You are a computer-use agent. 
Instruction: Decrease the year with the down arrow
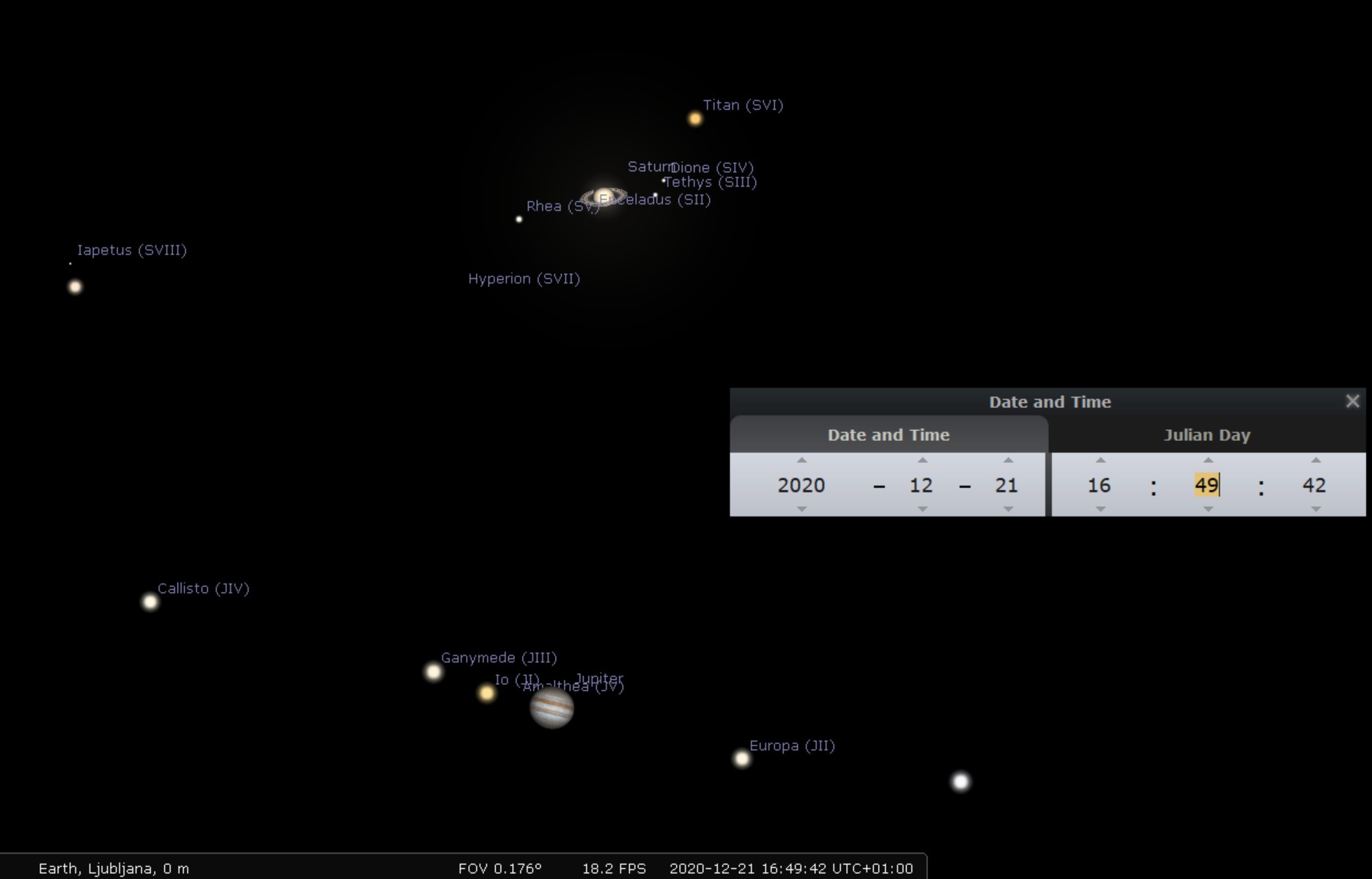pyautogui.click(x=801, y=508)
